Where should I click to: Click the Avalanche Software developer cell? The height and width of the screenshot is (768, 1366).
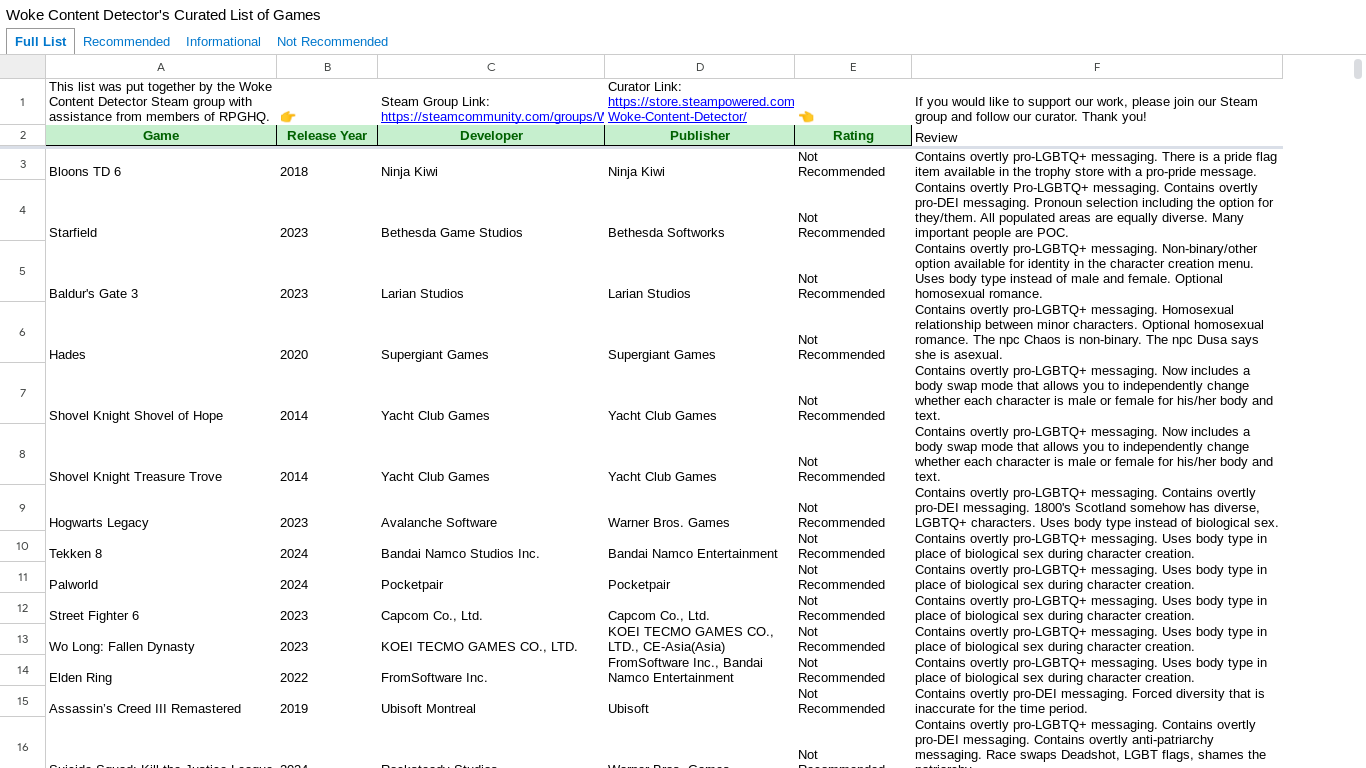click(491, 508)
